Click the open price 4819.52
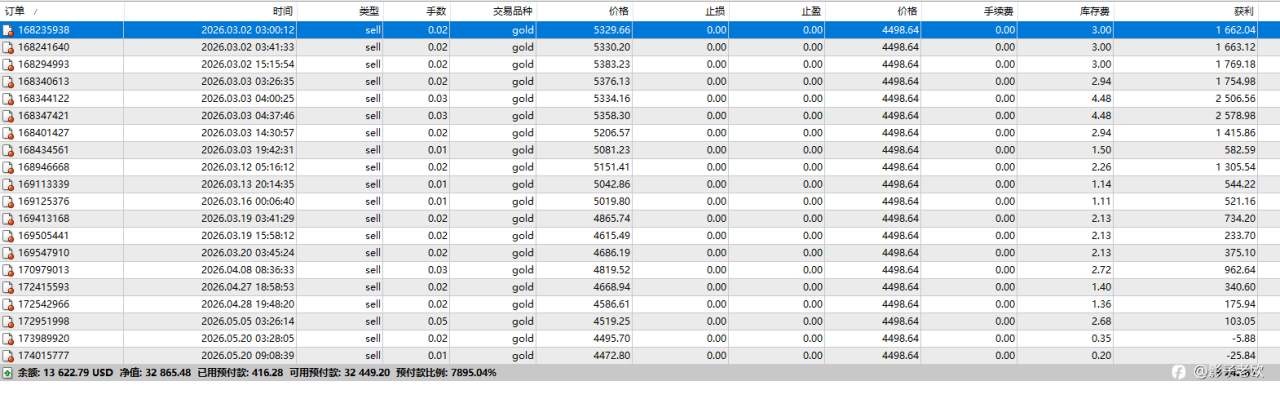The width and height of the screenshot is (1280, 399). pos(611,270)
